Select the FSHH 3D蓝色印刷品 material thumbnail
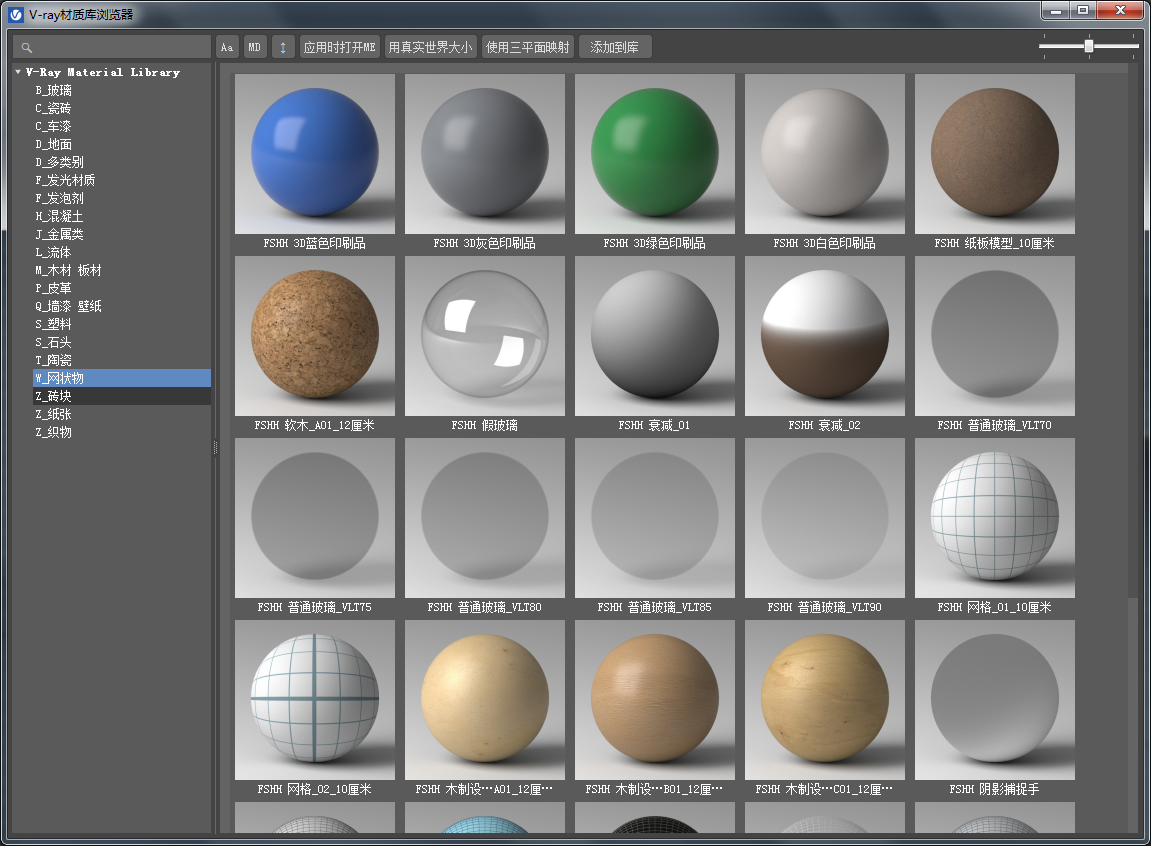Viewport: 1151px width, 846px height. pos(315,154)
